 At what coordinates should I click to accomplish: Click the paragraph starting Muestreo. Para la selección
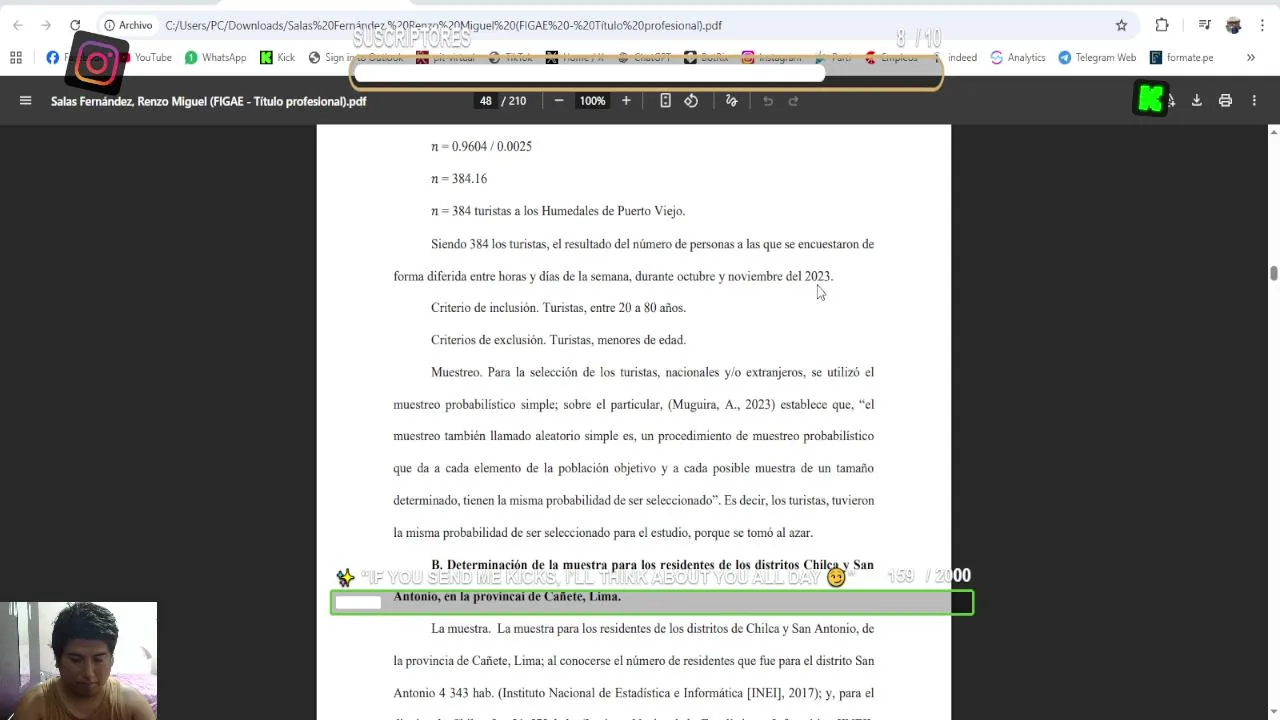pyautogui.click(x=633, y=452)
